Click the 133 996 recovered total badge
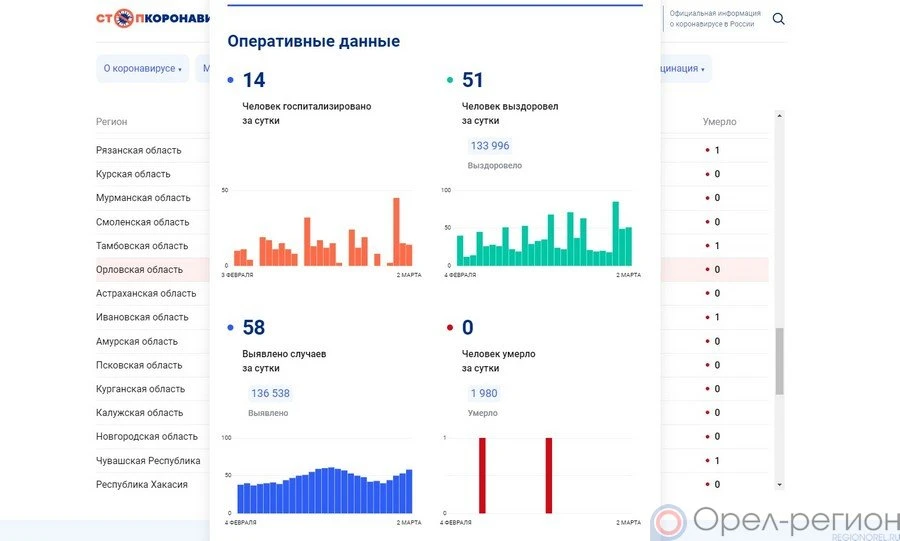Image resolution: width=900 pixels, height=541 pixels. point(490,146)
